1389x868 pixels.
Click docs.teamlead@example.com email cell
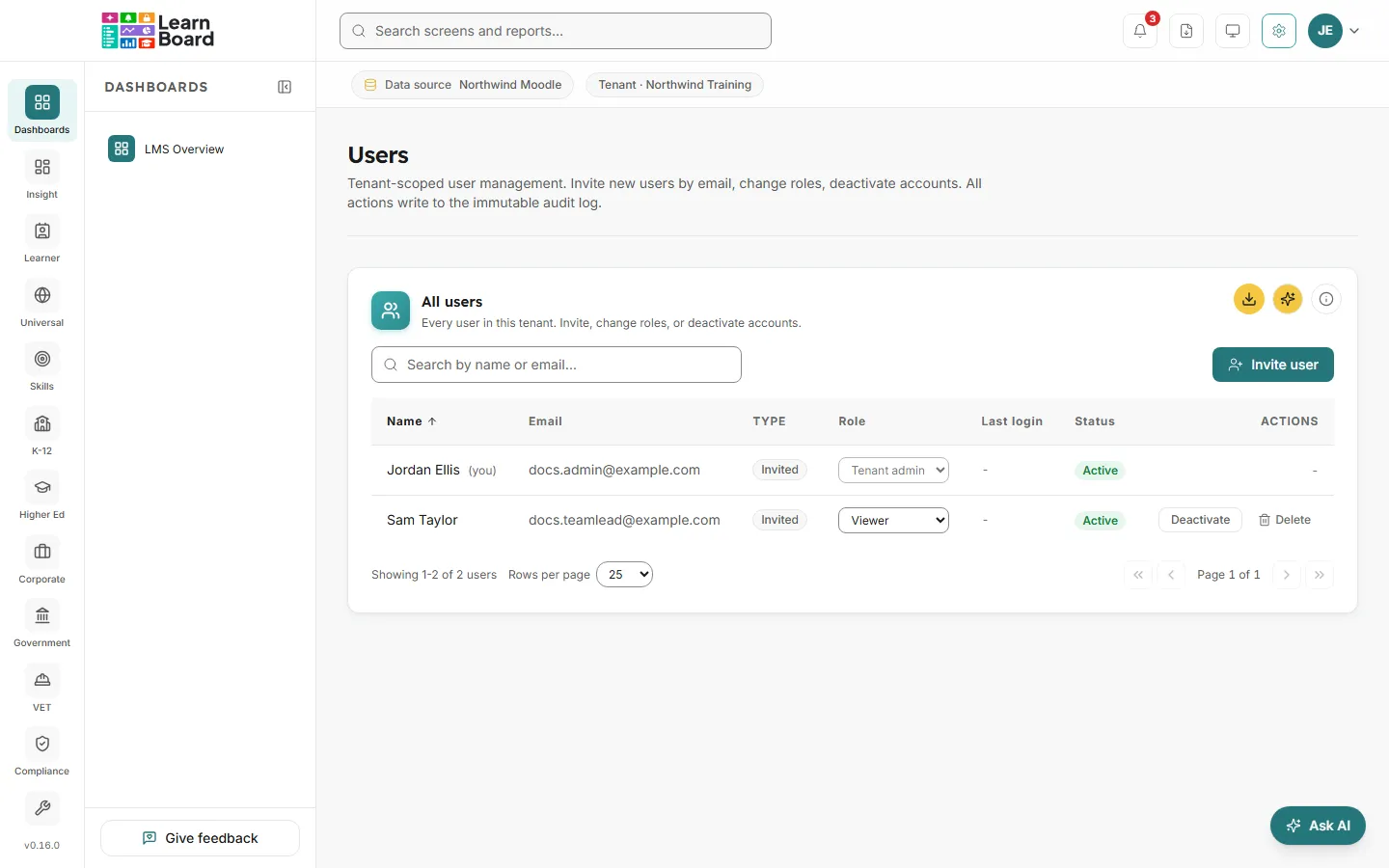tap(624, 520)
